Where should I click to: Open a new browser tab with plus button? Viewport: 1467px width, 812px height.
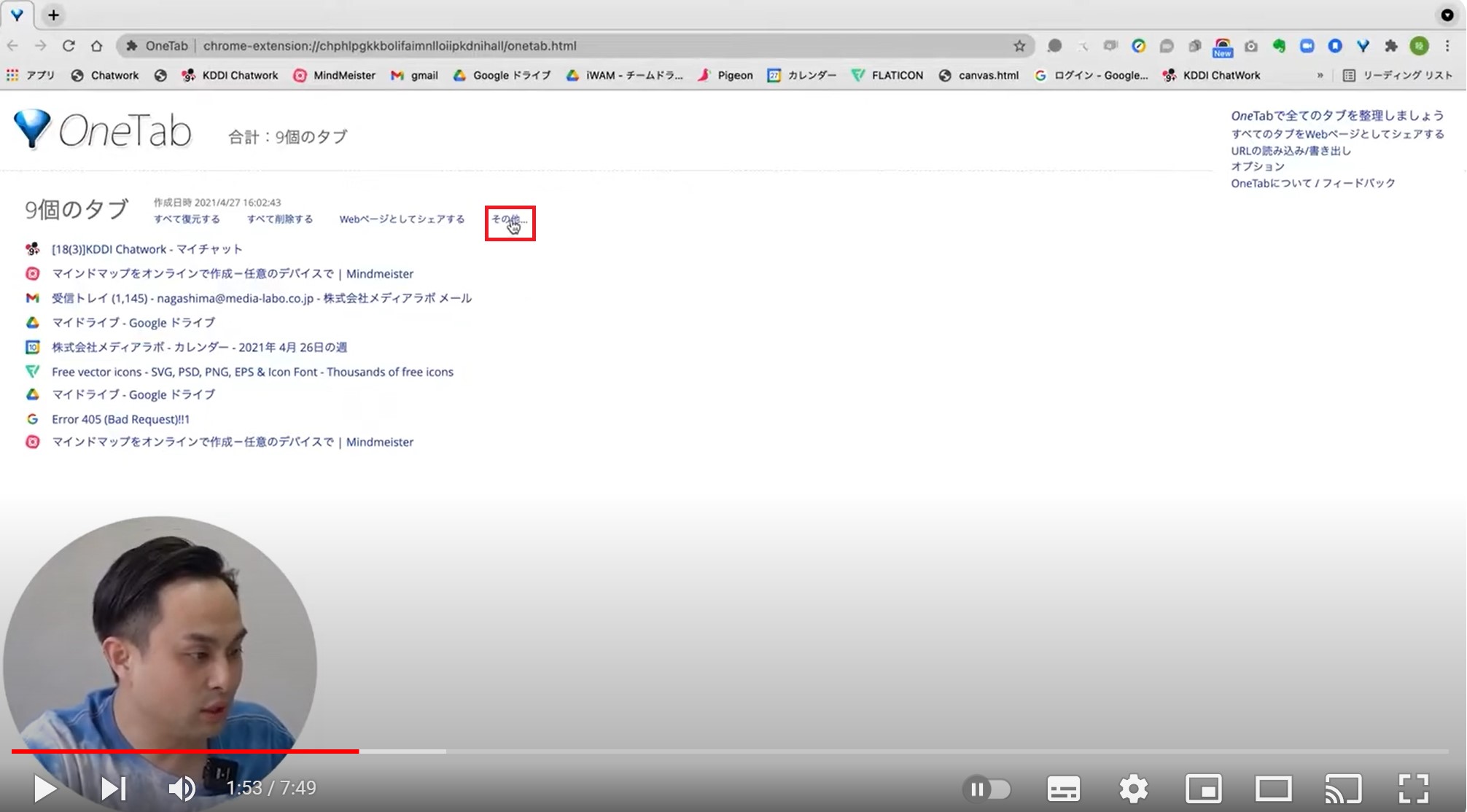coord(53,15)
